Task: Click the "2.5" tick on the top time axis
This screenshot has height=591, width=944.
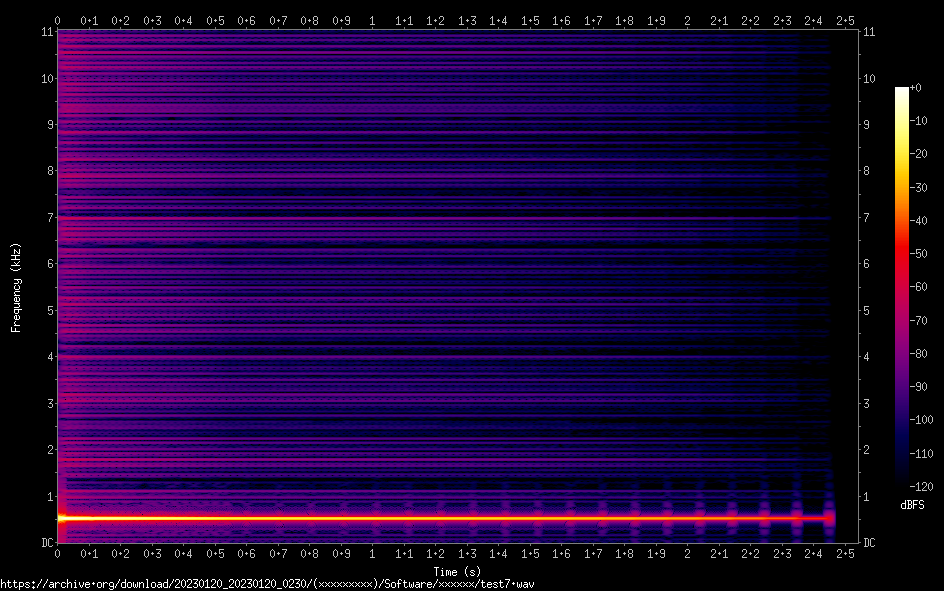Action: click(x=844, y=20)
